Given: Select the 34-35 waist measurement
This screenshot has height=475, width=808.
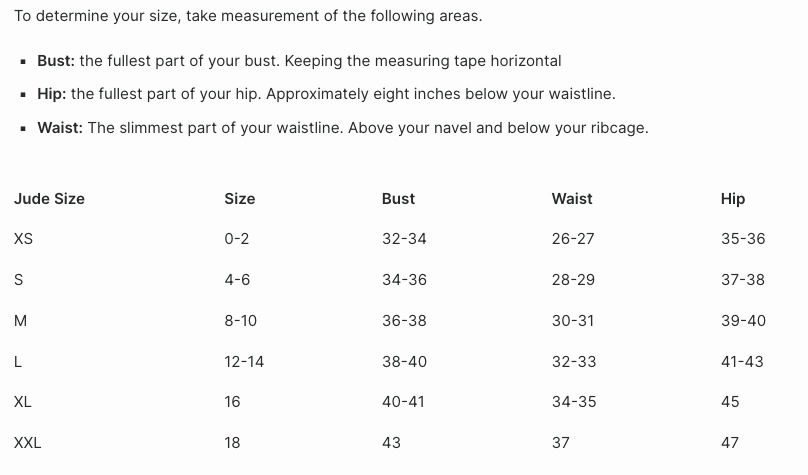Looking at the screenshot, I should click(574, 402).
